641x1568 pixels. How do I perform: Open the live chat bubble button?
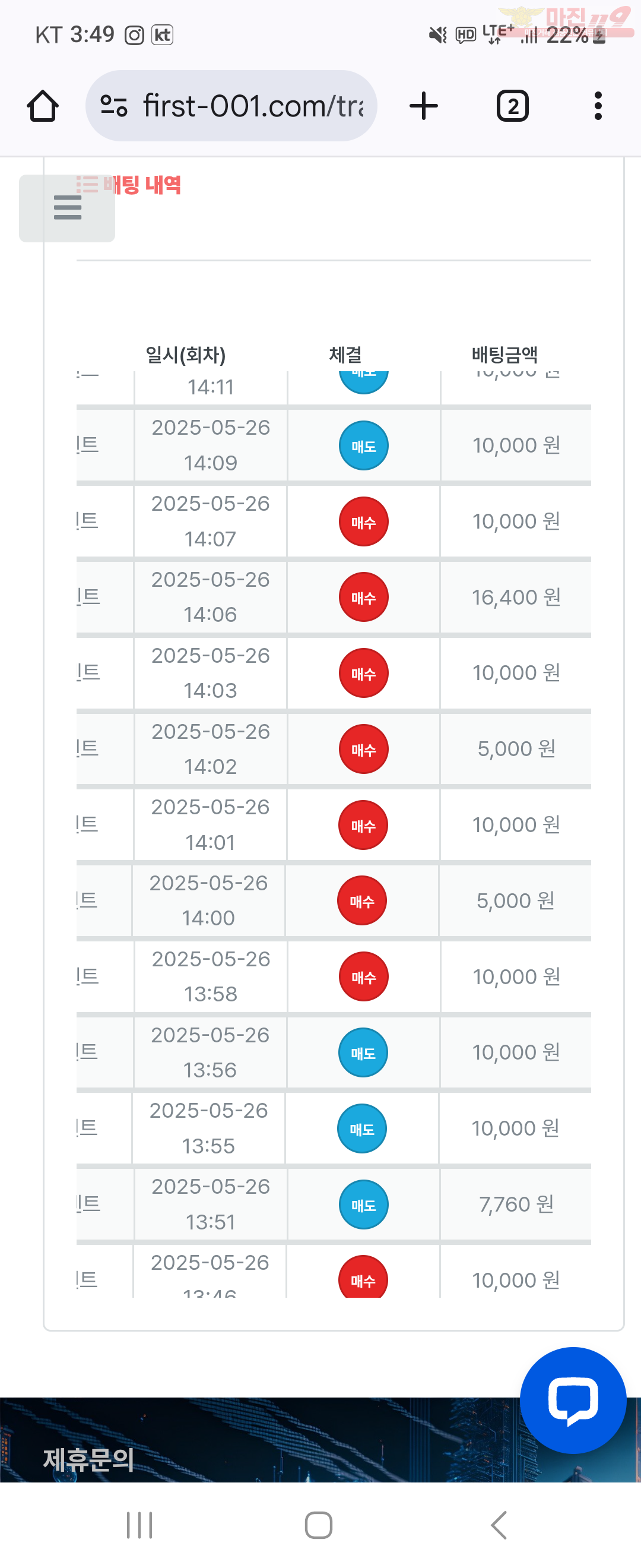pos(573,1400)
